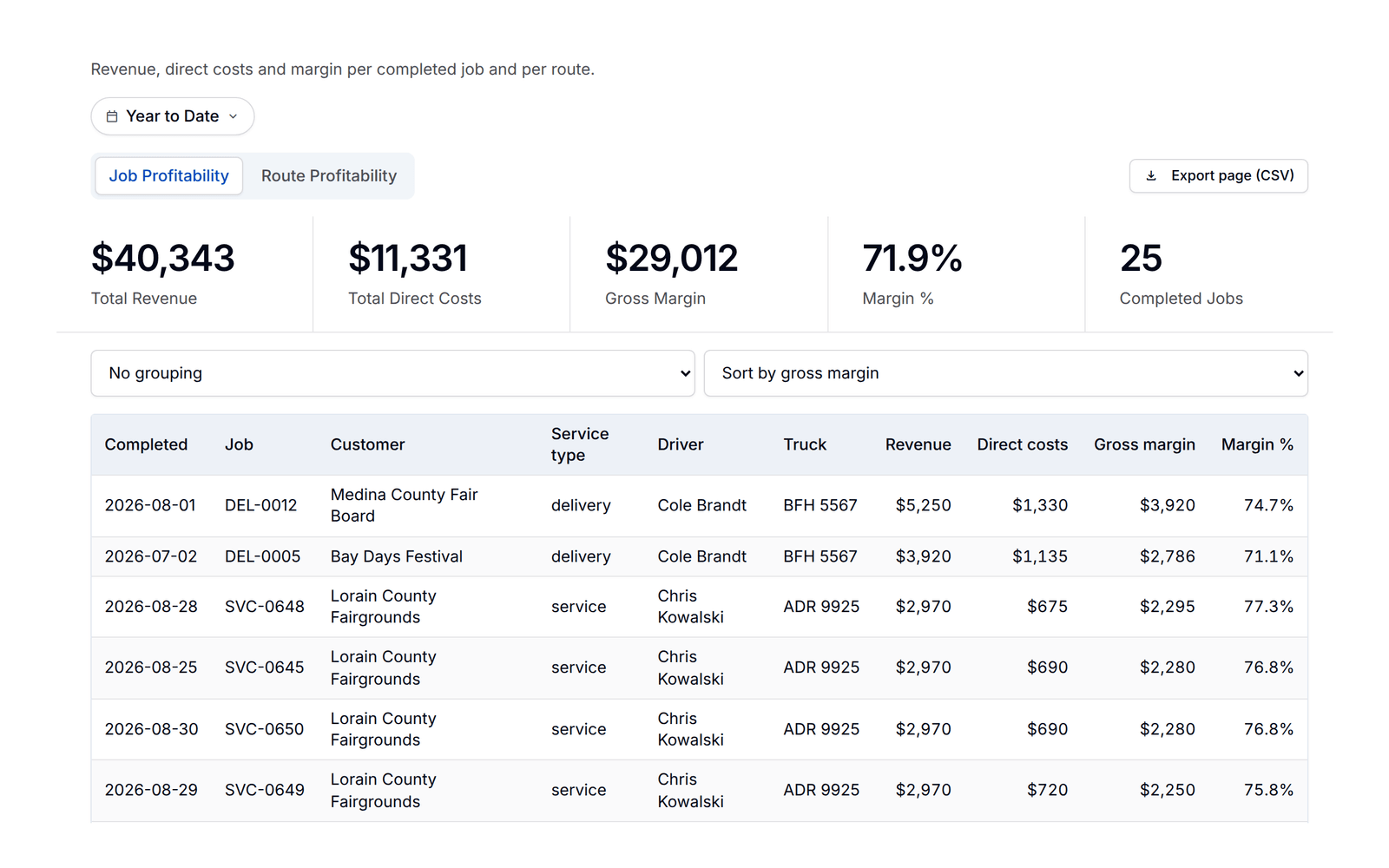The height and width of the screenshot is (868, 1389).
Task: Click the $40,343 Total Revenue figure
Action: 163,258
